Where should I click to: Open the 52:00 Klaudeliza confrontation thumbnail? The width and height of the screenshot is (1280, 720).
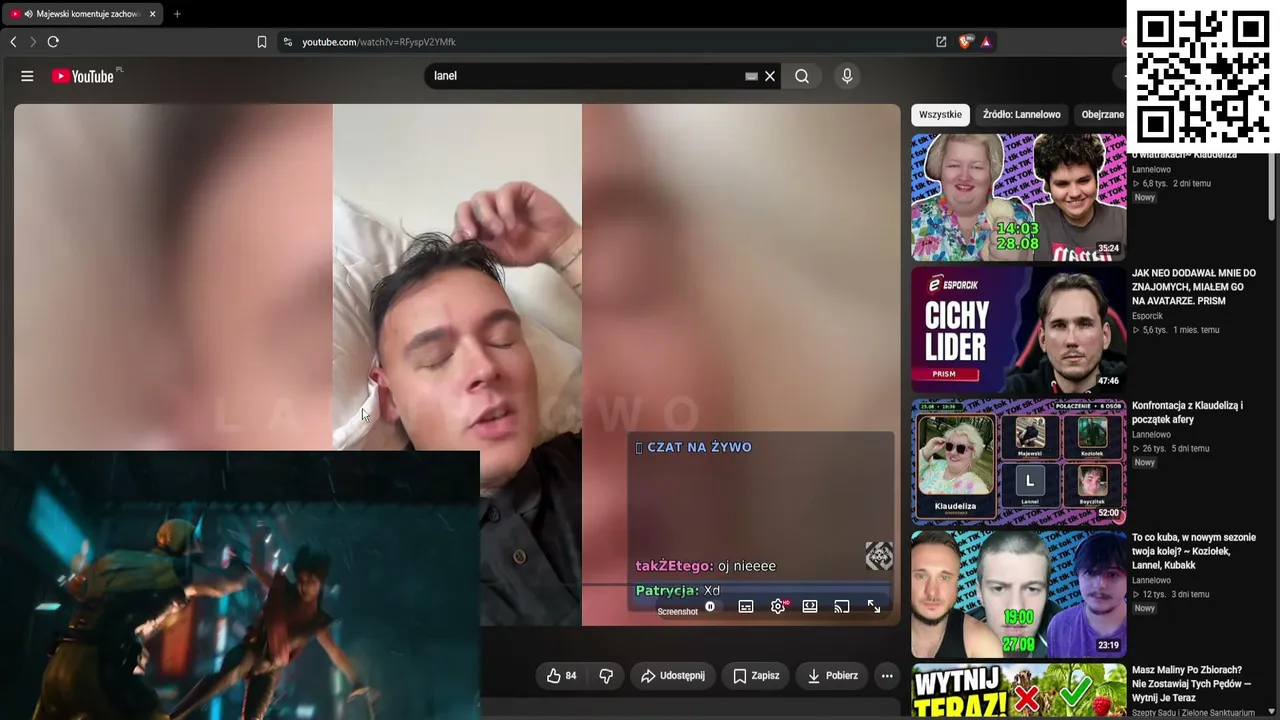1018,462
